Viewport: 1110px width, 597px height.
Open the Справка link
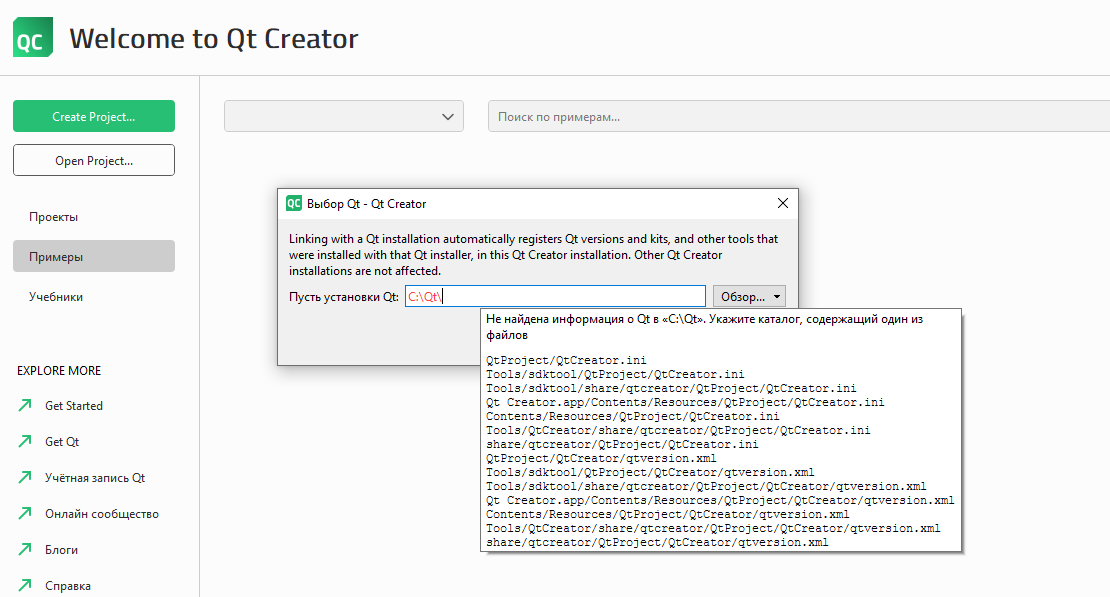point(68,586)
